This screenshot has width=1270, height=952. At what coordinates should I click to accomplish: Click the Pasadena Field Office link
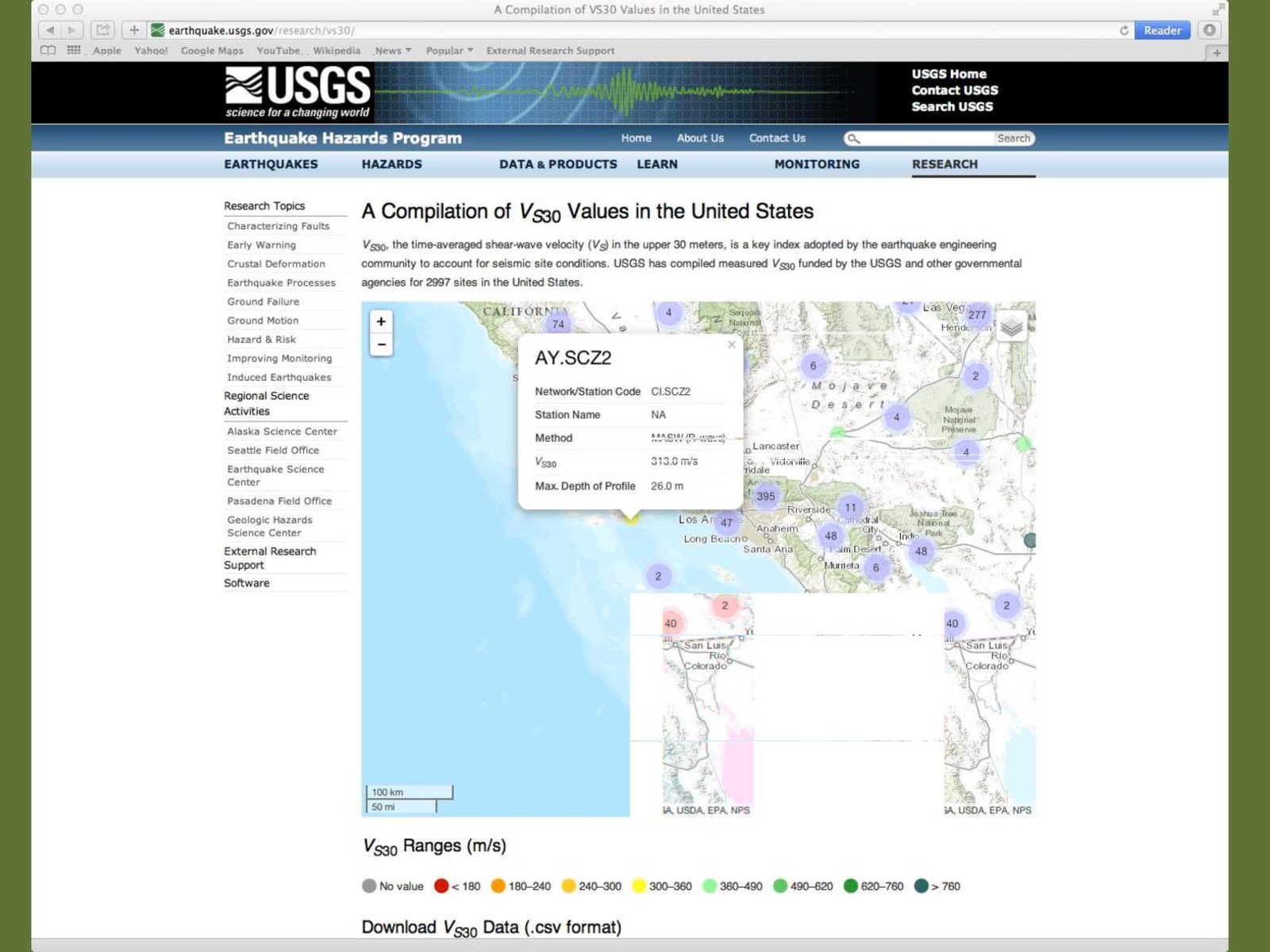(x=279, y=501)
